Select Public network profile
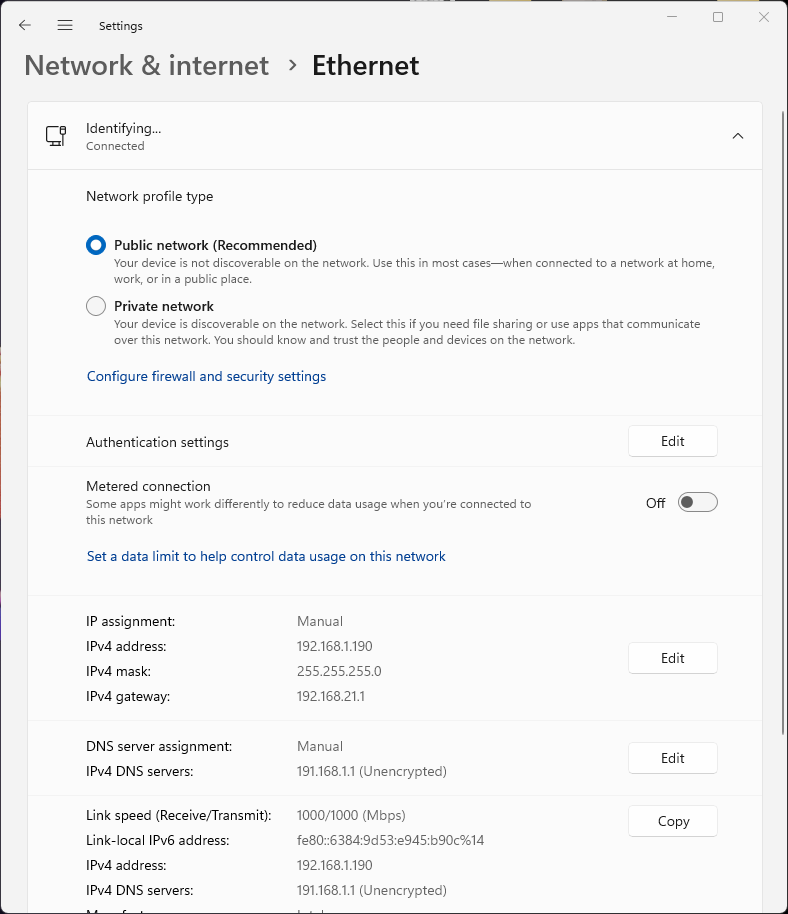The height and width of the screenshot is (914, 788). coord(96,245)
